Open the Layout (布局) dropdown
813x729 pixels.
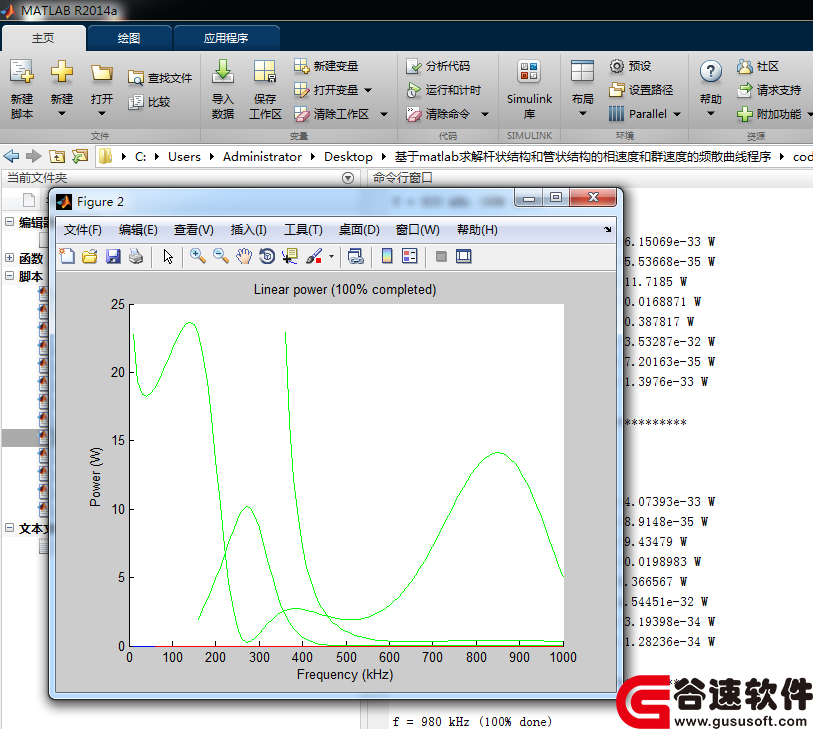(x=582, y=113)
